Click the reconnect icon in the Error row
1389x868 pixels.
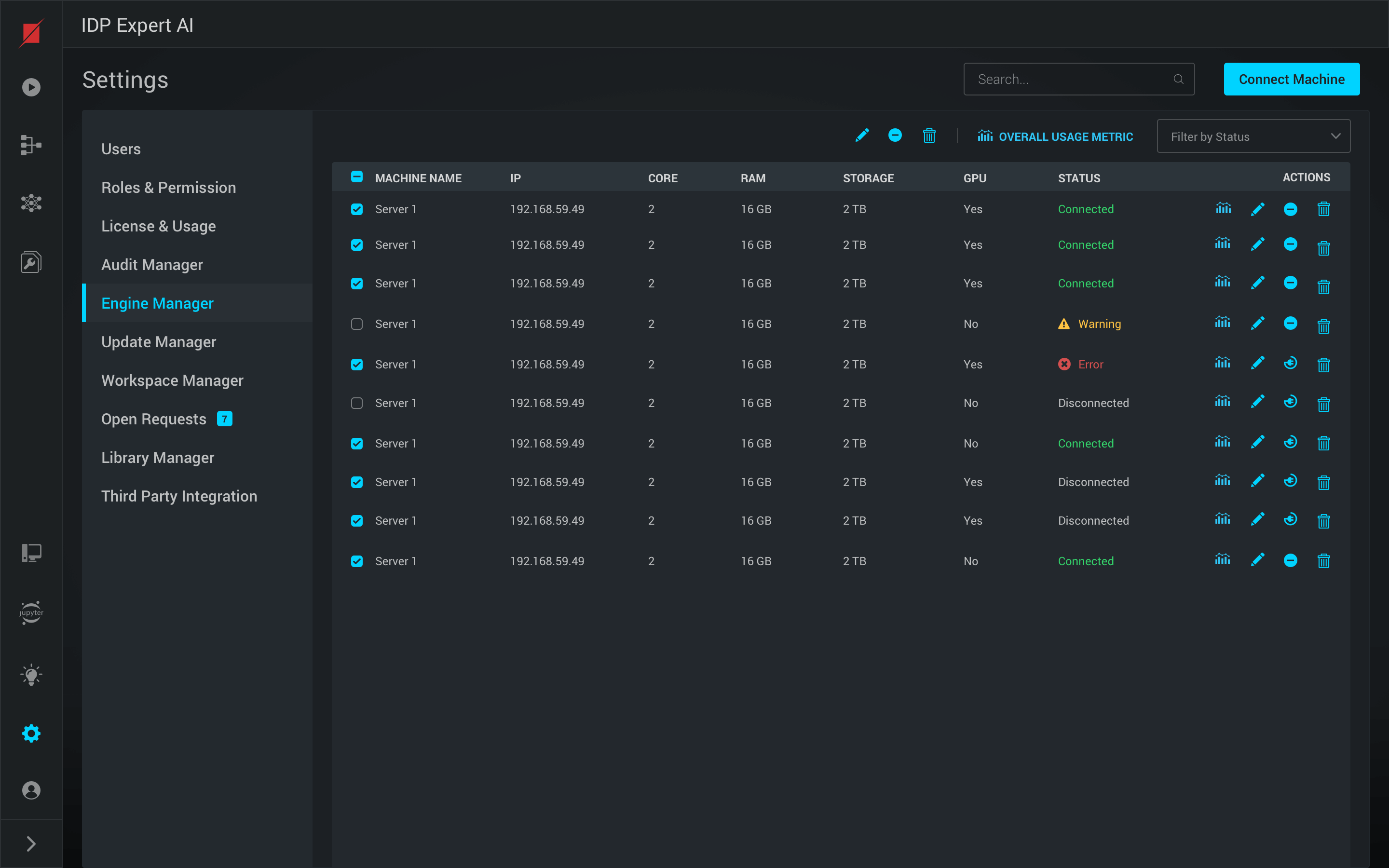1290,364
